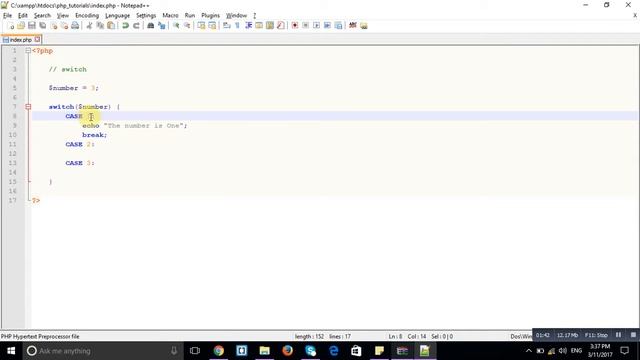Show hidden system tray icons chevron
This screenshot has width=640, height=360.
[529, 351]
